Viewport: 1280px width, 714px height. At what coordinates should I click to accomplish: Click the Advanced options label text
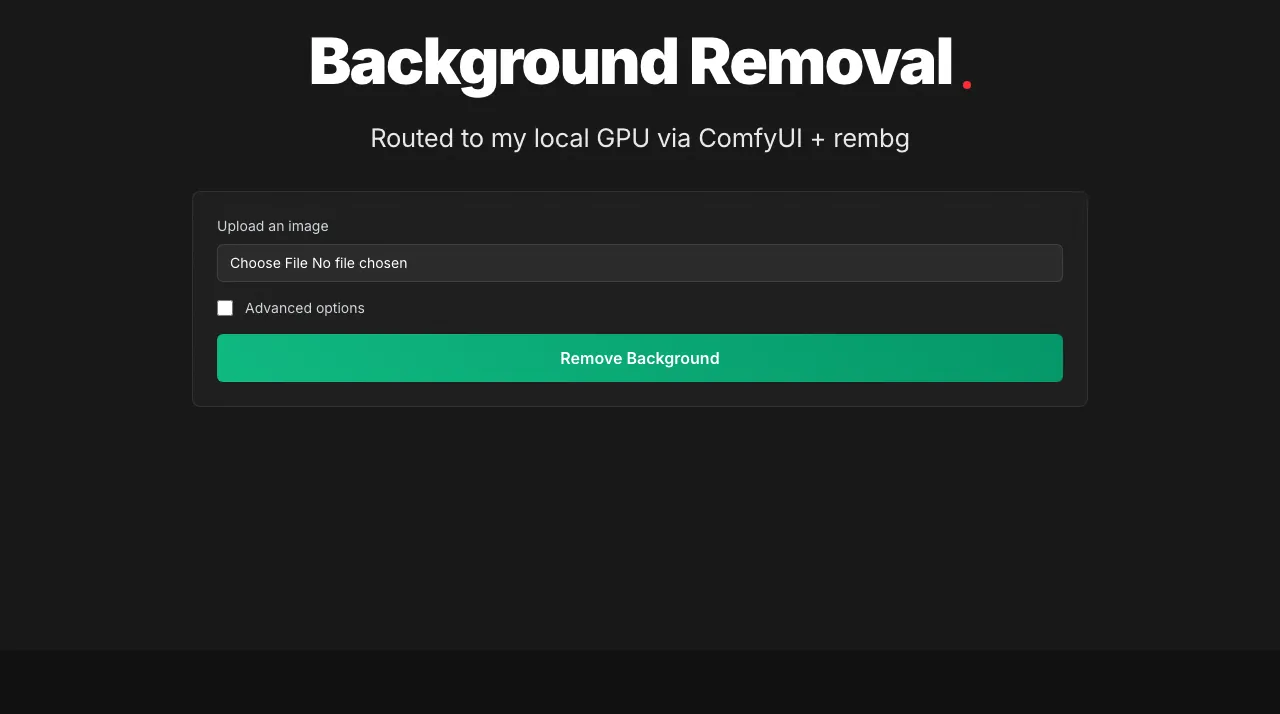coord(305,308)
